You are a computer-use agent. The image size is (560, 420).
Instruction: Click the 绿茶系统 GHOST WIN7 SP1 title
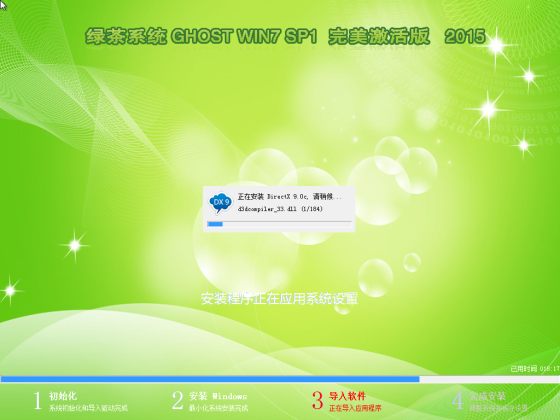(x=201, y=36)
